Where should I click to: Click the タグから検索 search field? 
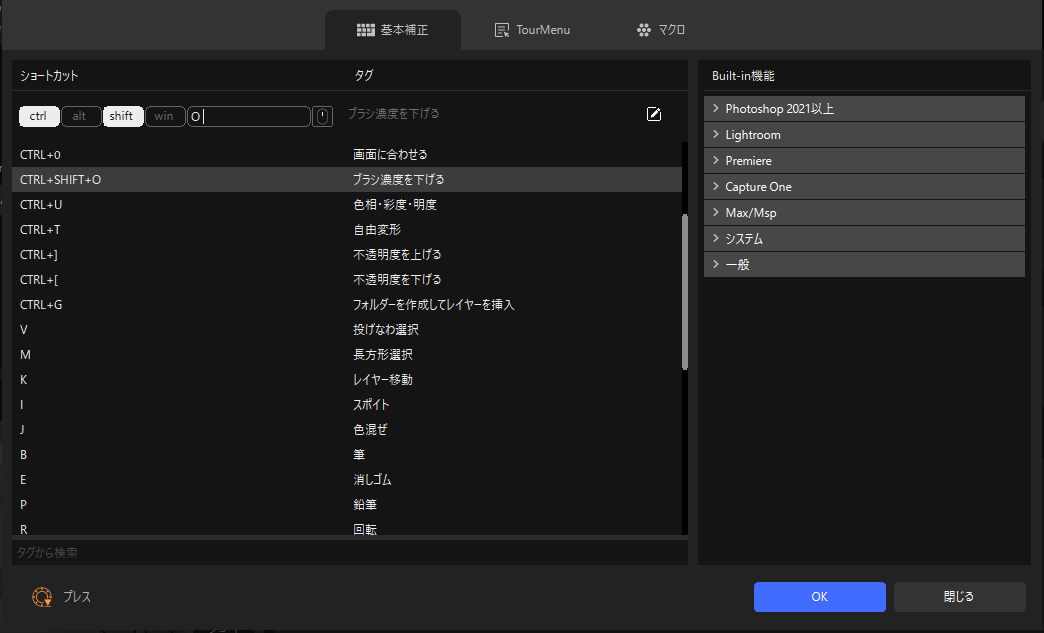click(349, 552)
